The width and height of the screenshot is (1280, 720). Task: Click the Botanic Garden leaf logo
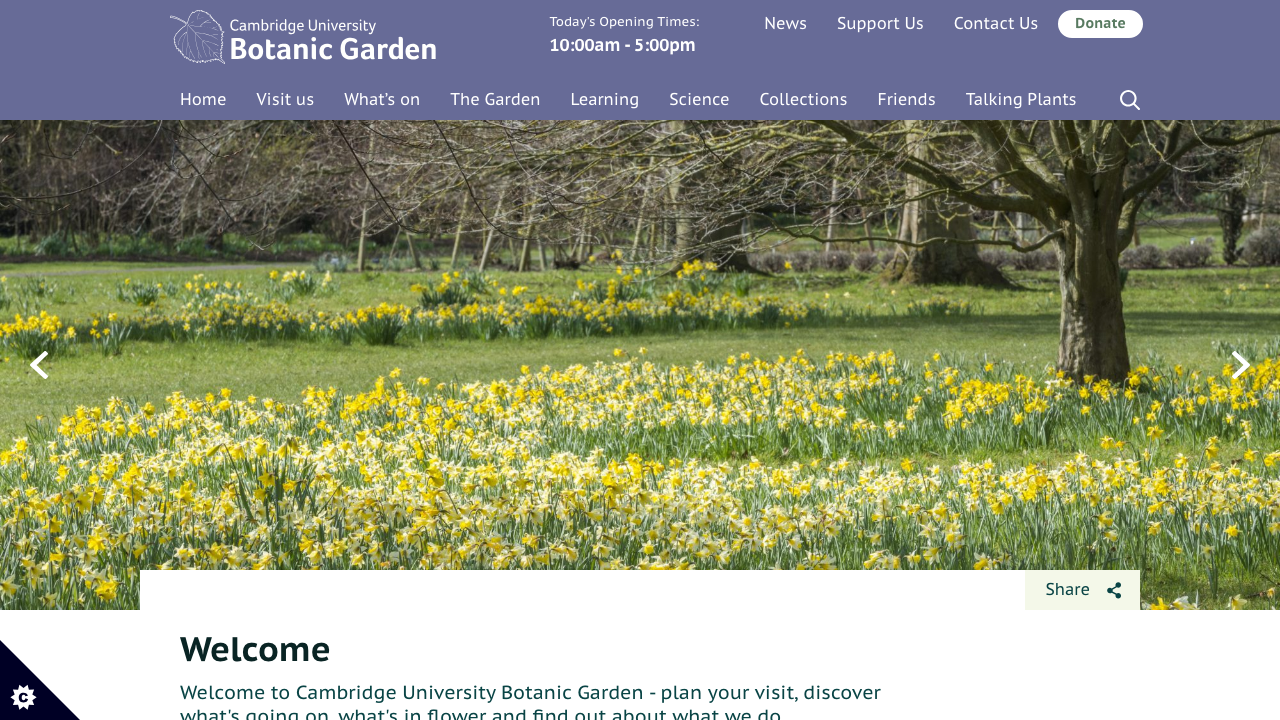coord(196,36)
